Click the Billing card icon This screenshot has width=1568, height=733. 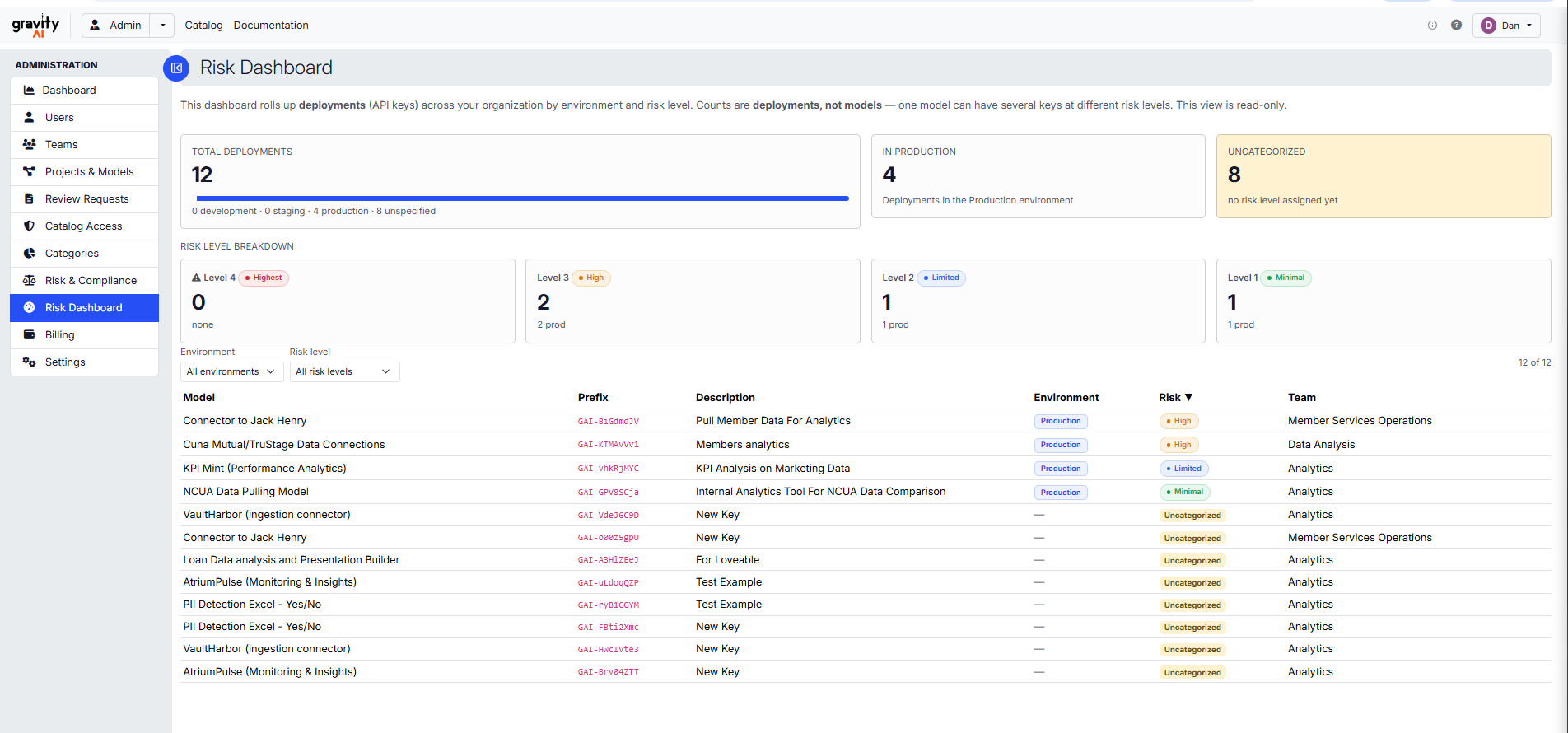(29, 335)
